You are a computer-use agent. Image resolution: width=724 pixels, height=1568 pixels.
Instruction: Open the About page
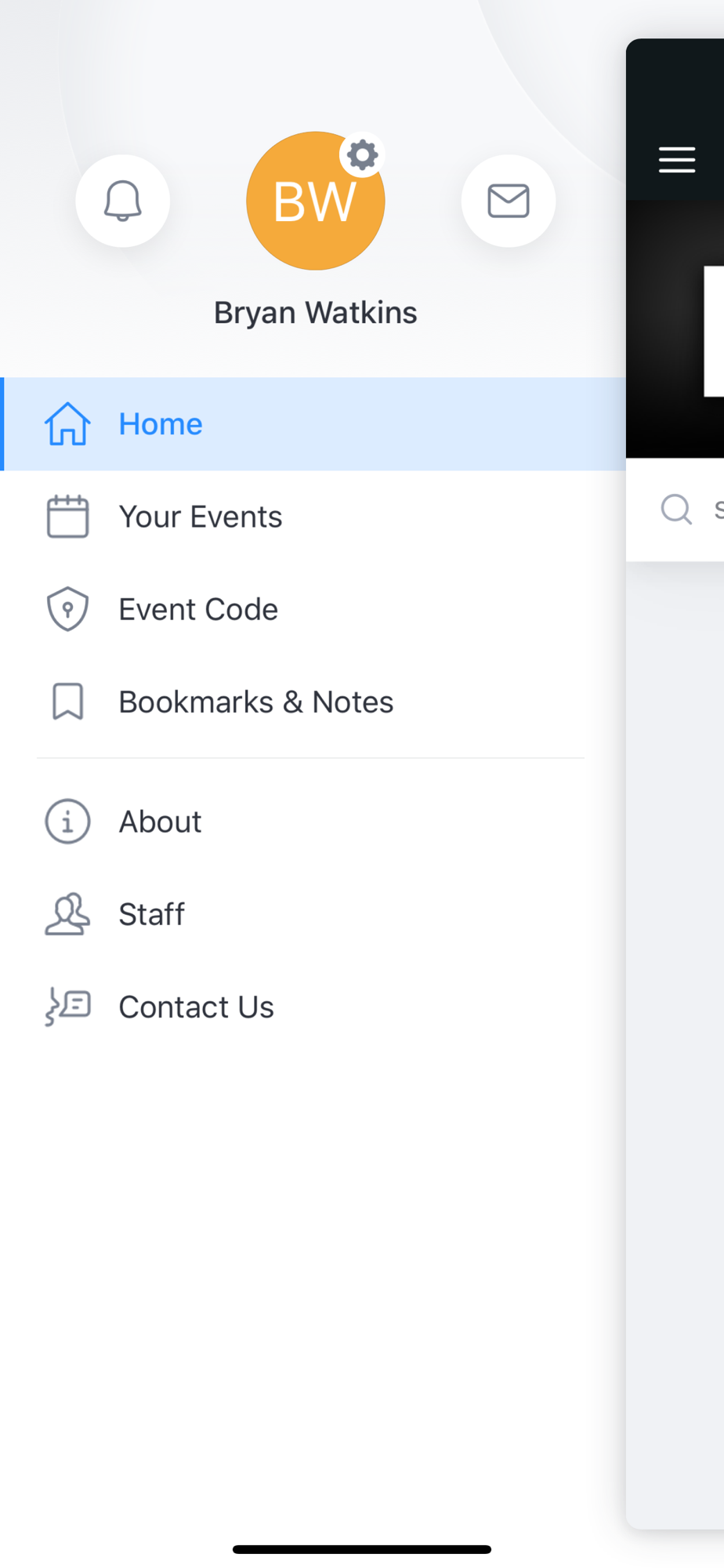pos(313,822)
